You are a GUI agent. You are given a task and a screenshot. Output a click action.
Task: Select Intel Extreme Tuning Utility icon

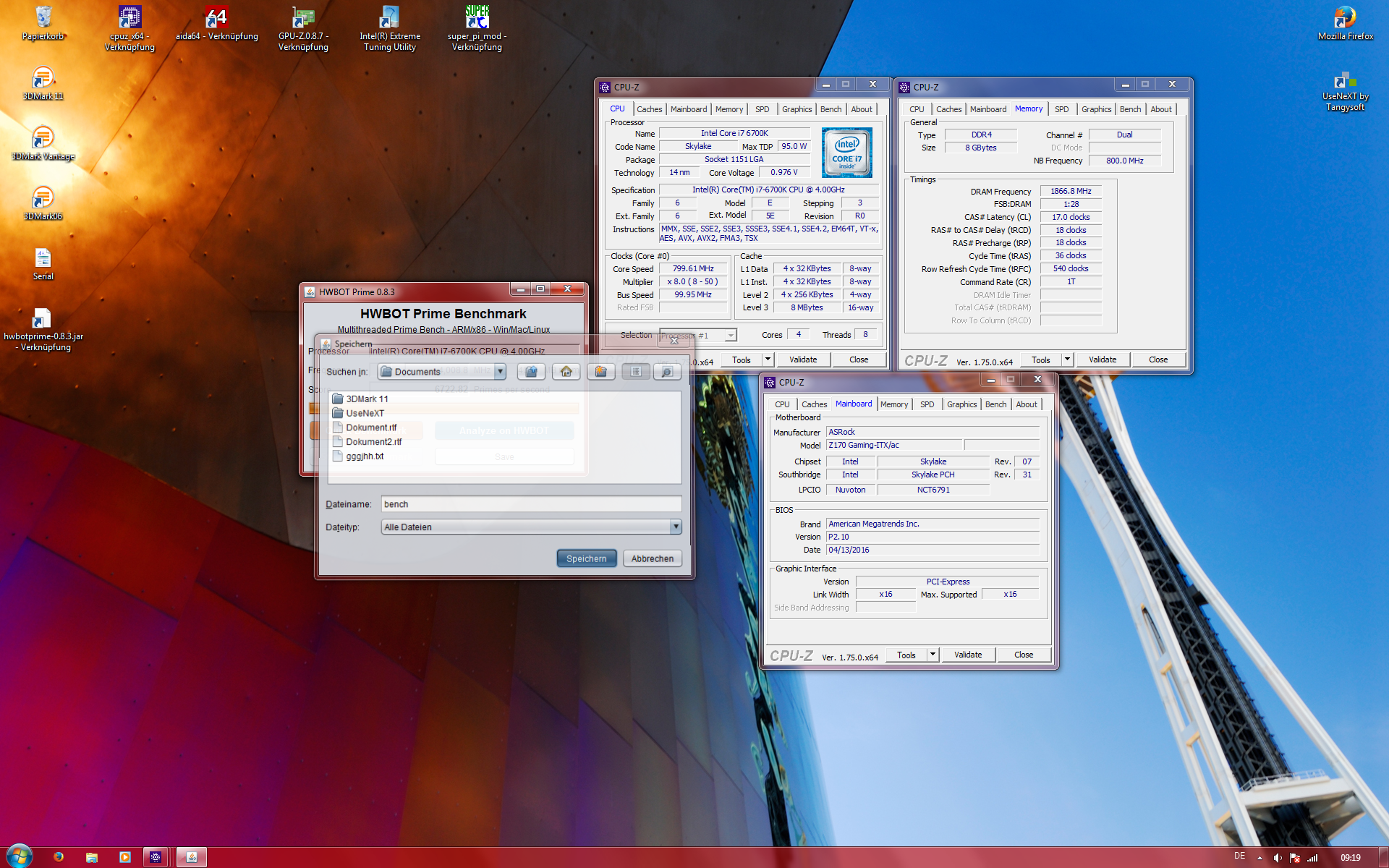point(390,27)
